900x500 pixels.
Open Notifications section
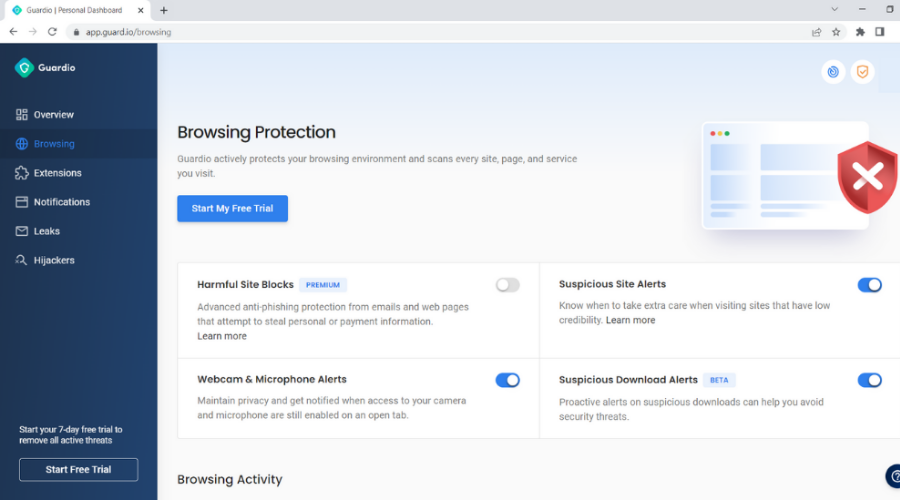pyautogui.click(x=61, y=202)
